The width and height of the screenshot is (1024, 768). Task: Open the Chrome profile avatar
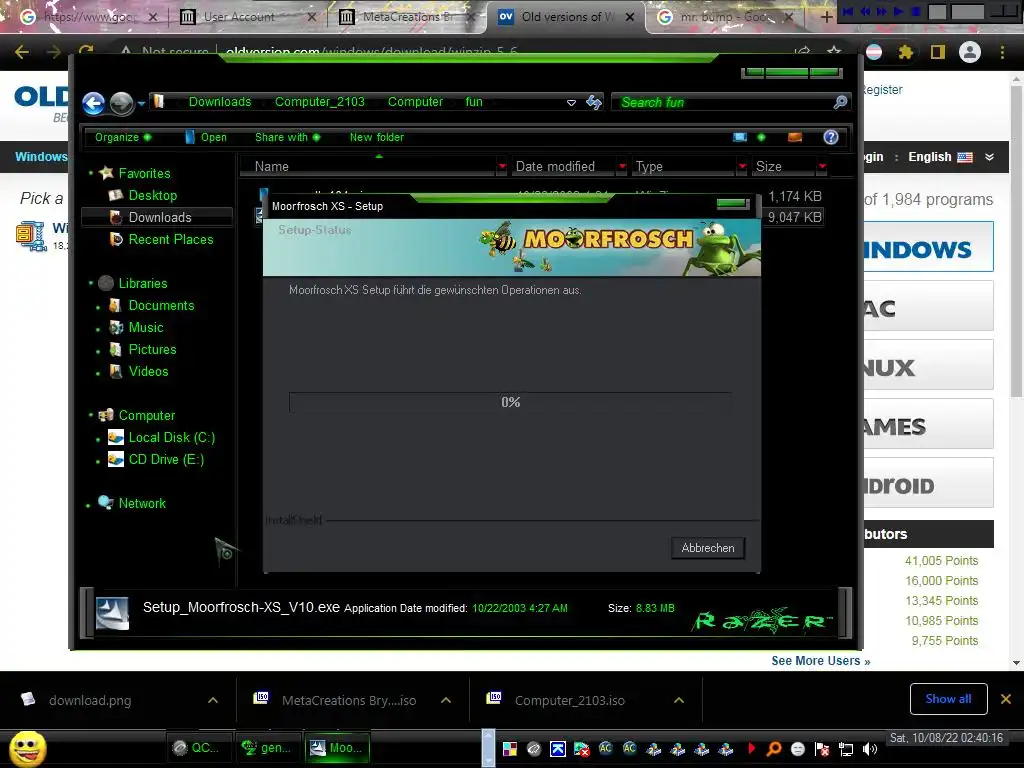(970, 52)
